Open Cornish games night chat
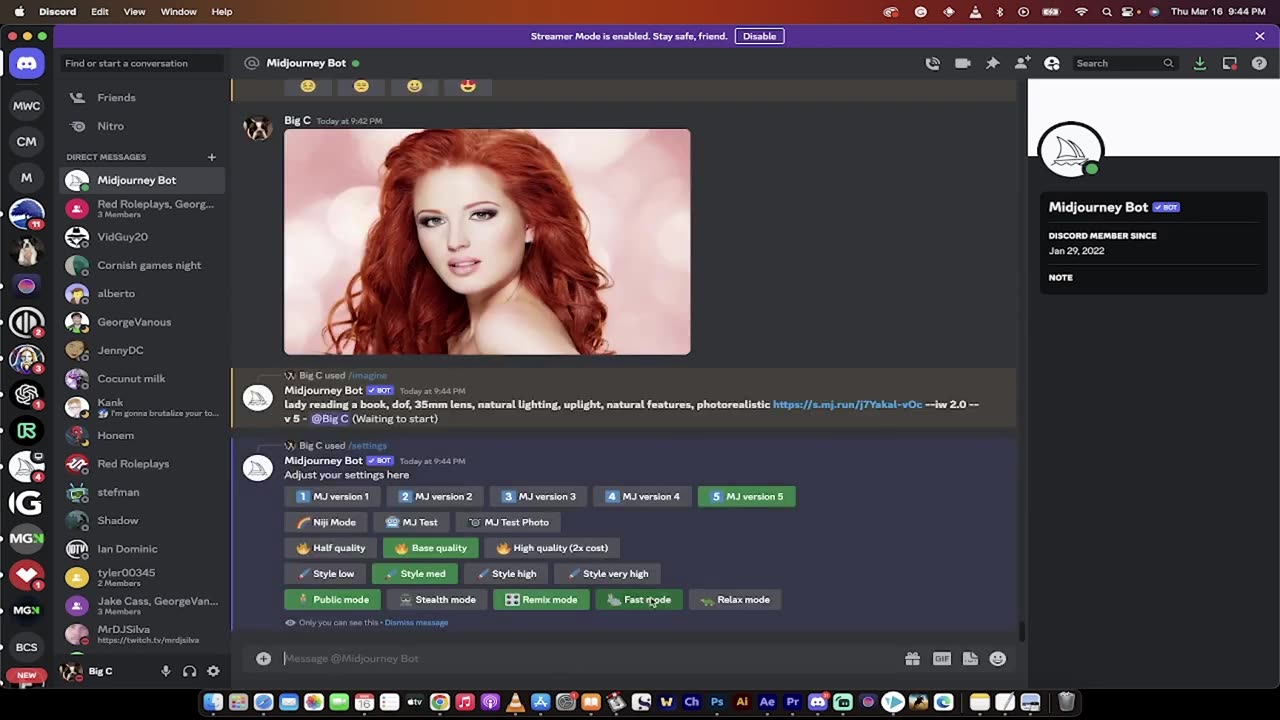1280x720 pixels. [144, 265]
